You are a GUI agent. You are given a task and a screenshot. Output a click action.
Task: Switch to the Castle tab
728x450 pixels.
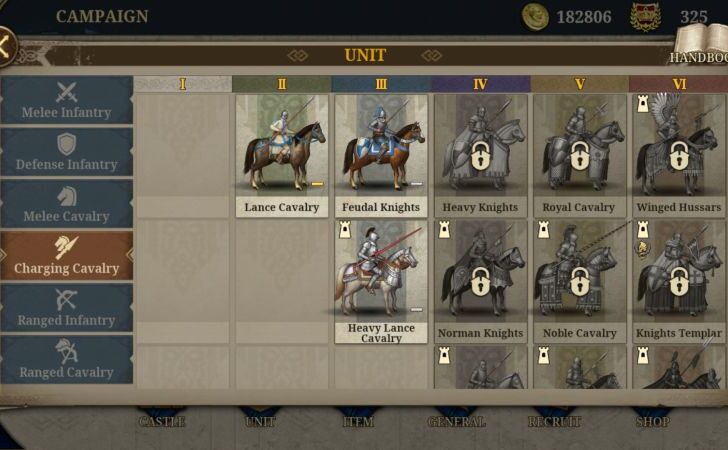click(162, 421)
